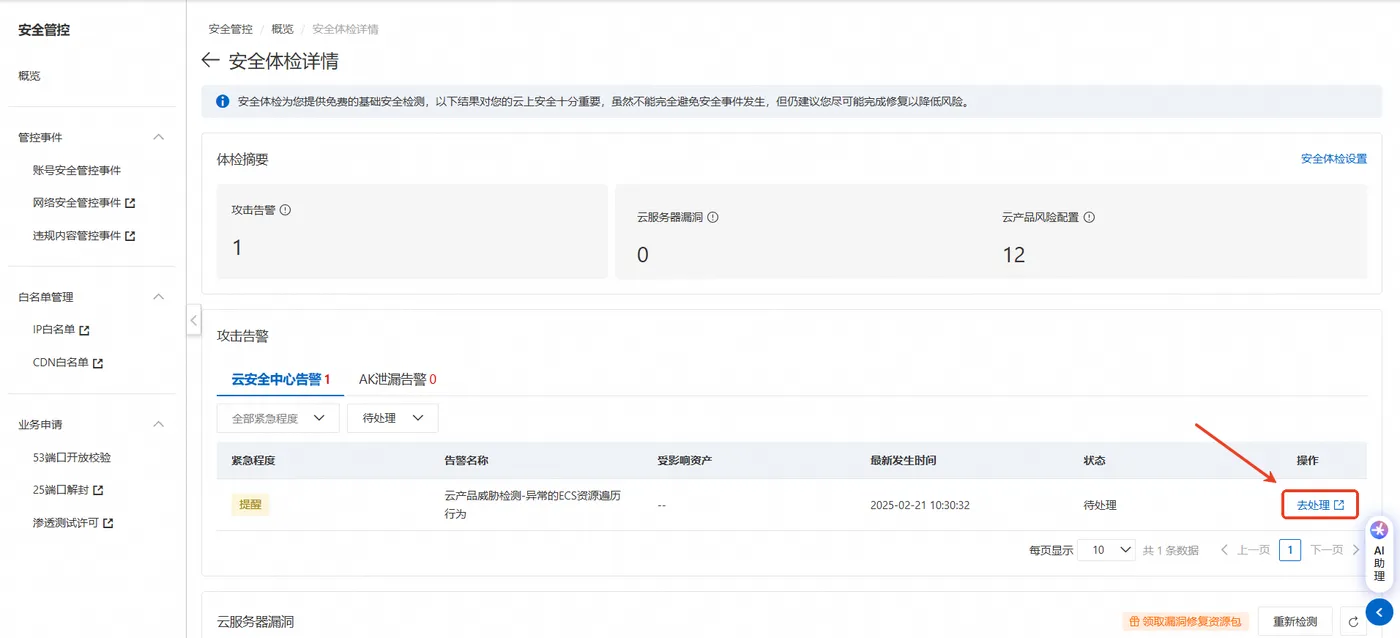Click the 告警名称 column header
Viewport: 1400px width, 638px height.
pyautogui.click(x=466, y=460)
